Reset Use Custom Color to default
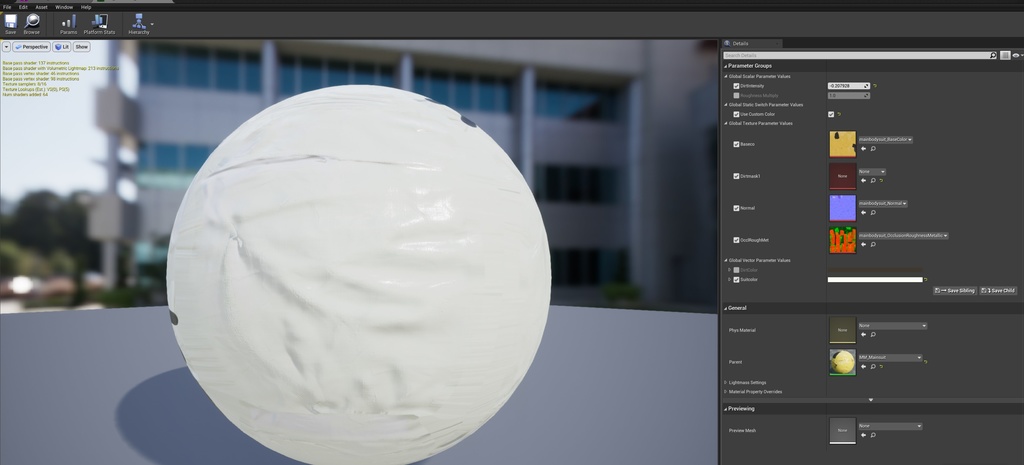Screen dimensions: 1024x465 click(x=839, y=114)
